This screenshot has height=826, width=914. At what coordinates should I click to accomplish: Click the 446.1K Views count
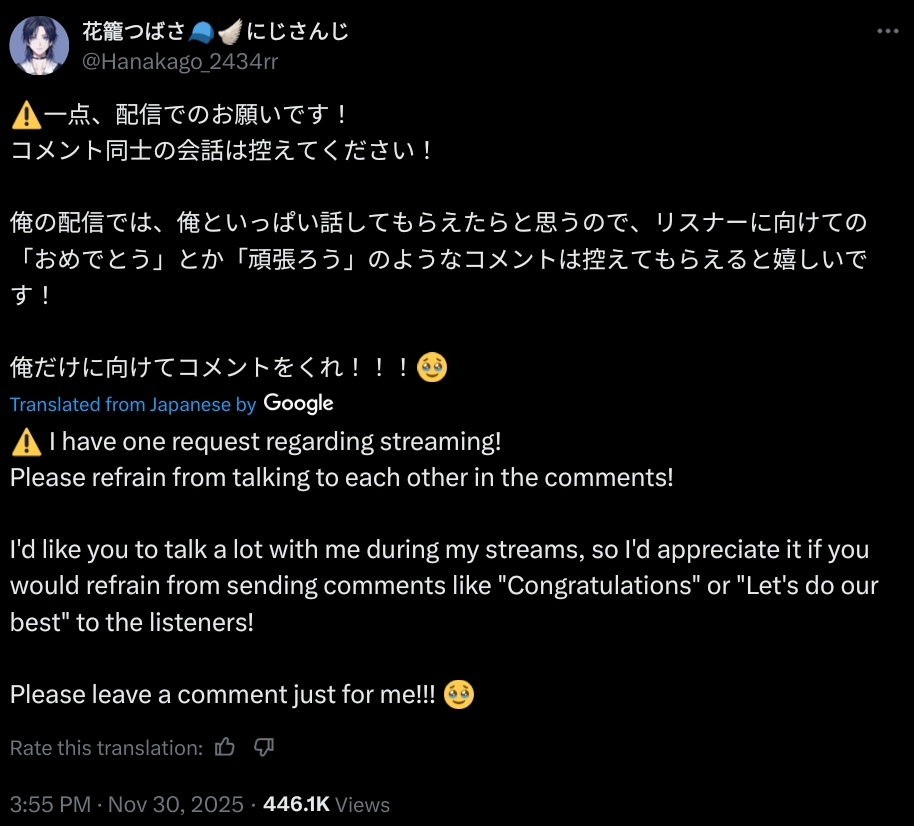tap(326, 804)
